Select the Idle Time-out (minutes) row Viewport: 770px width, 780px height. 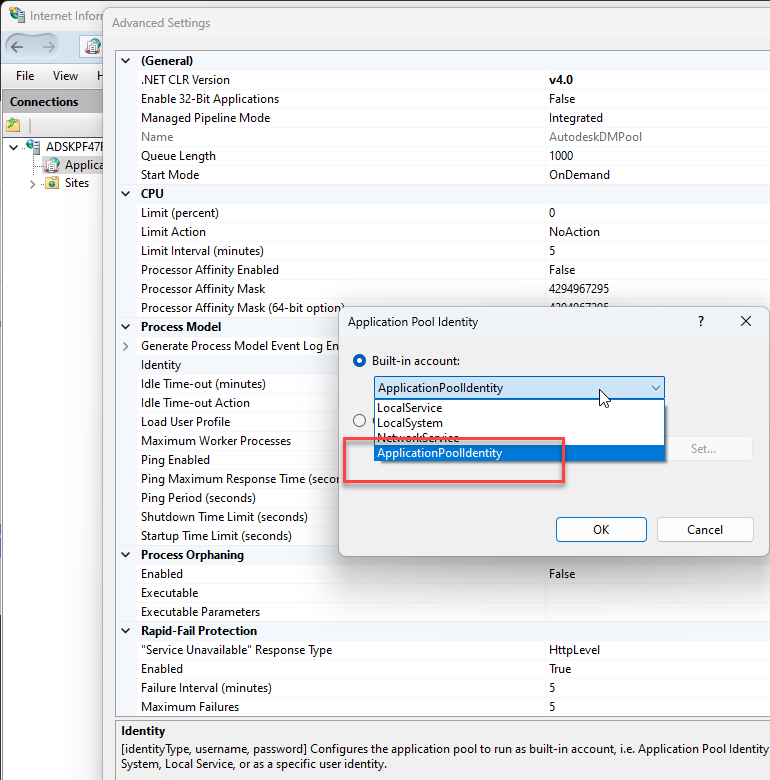click(238, 384)
